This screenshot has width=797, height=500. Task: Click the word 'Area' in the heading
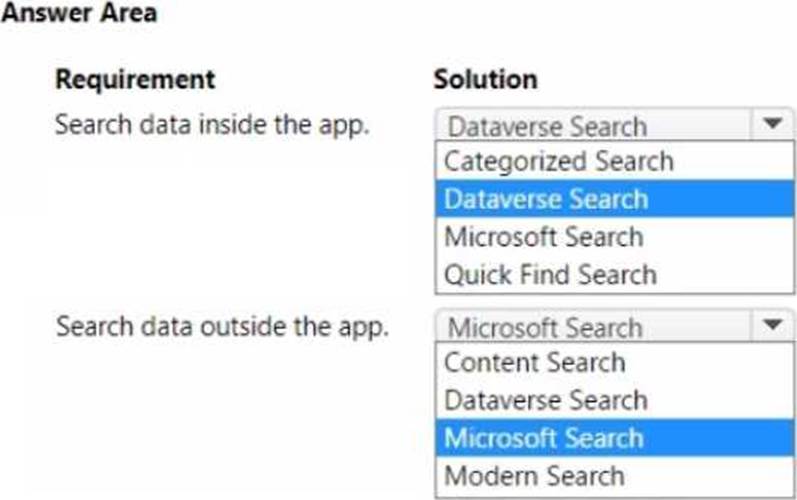128,14
